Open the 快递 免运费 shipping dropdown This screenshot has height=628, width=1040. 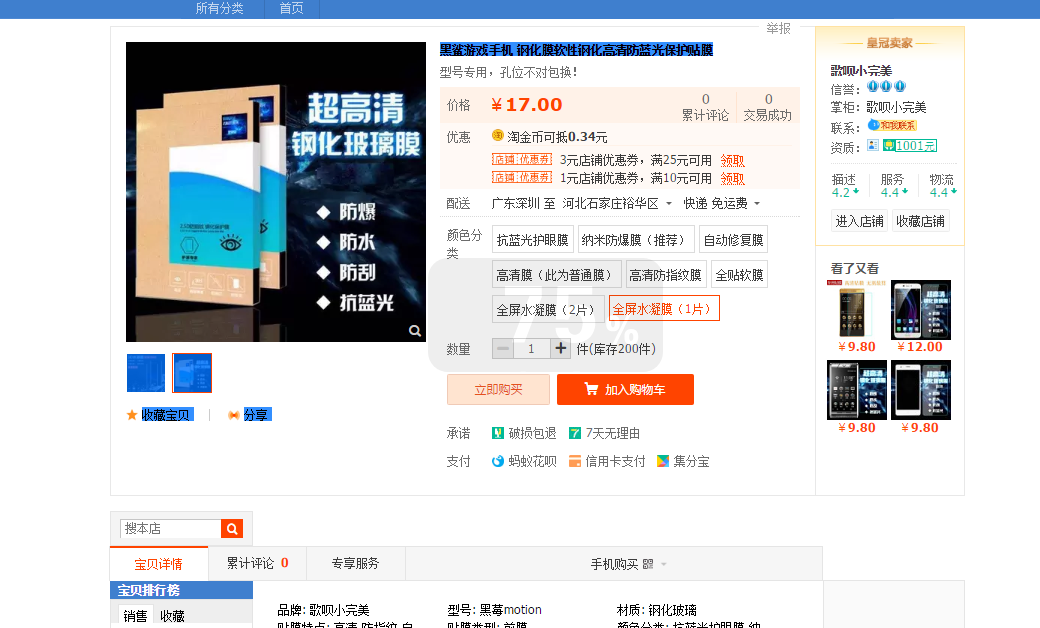pos(756,204)
